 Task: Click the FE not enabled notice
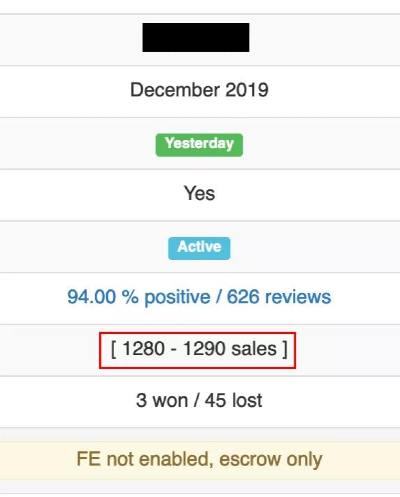click(199, 459)
